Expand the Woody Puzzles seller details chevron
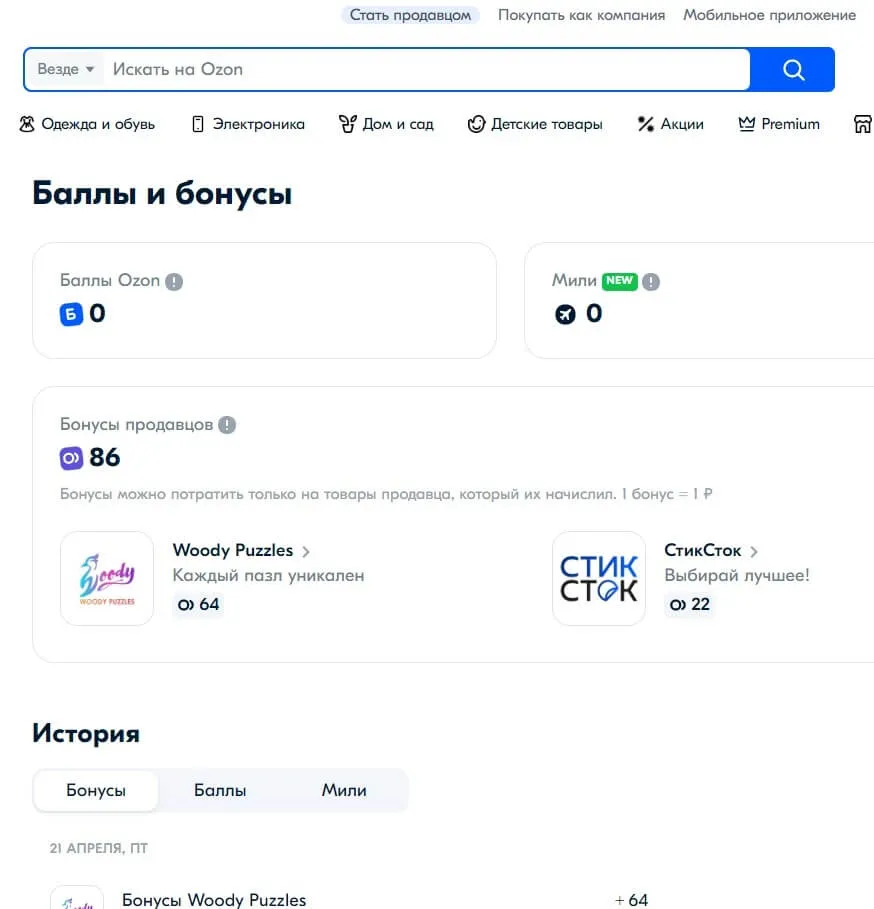The width and height of the screenshot is (874, 909). coord(306,550)
